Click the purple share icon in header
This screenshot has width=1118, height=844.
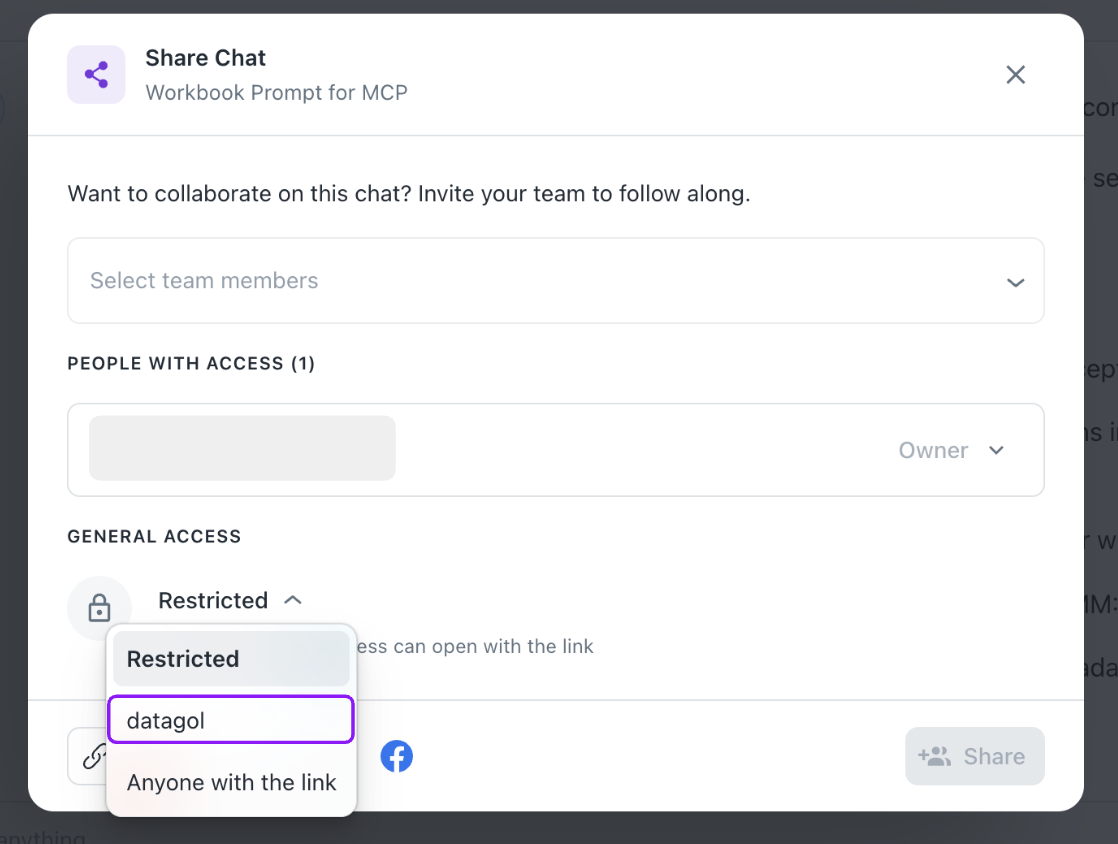coord(96,75)
